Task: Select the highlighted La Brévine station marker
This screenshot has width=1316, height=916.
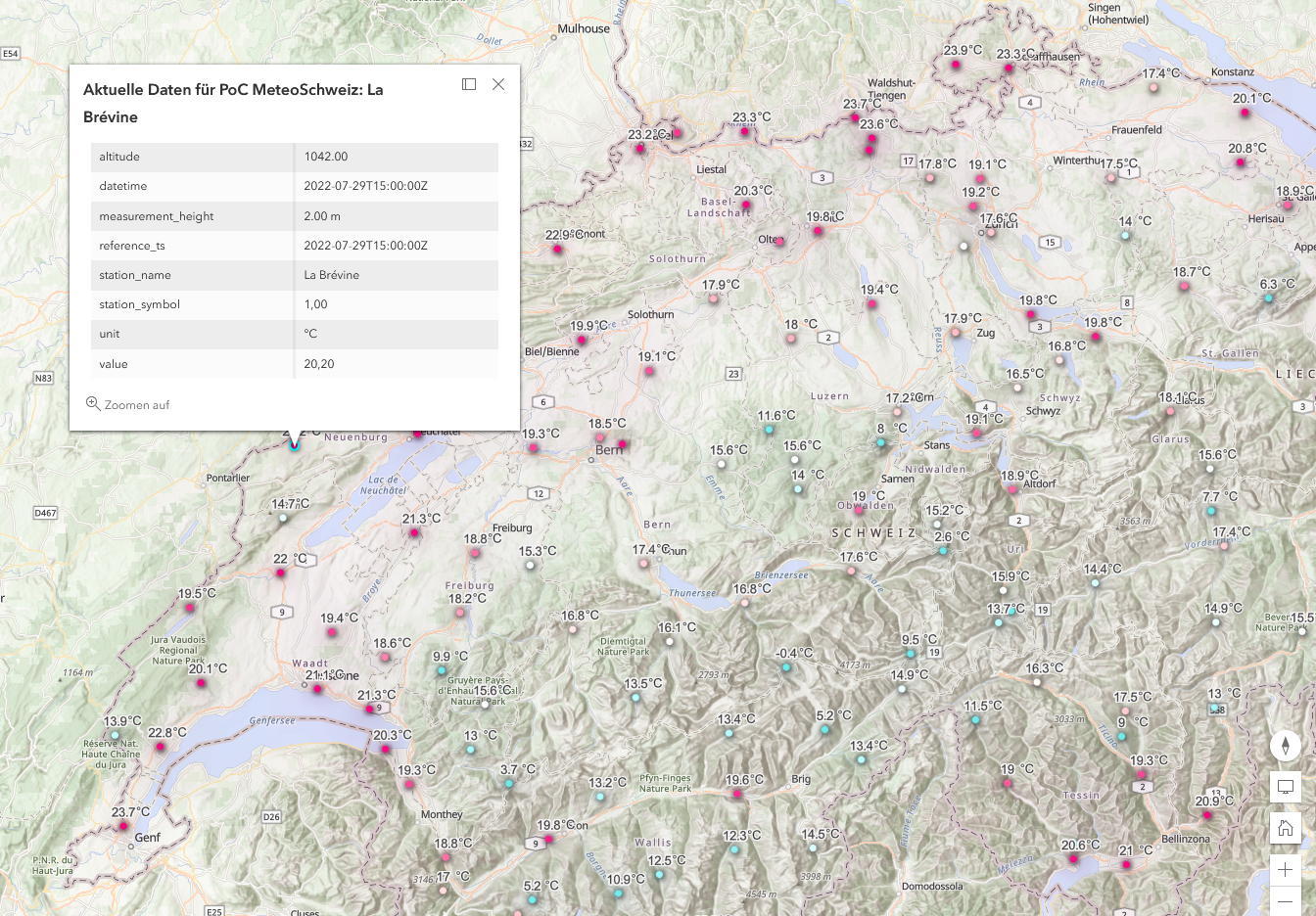Action: pos(294,445)
